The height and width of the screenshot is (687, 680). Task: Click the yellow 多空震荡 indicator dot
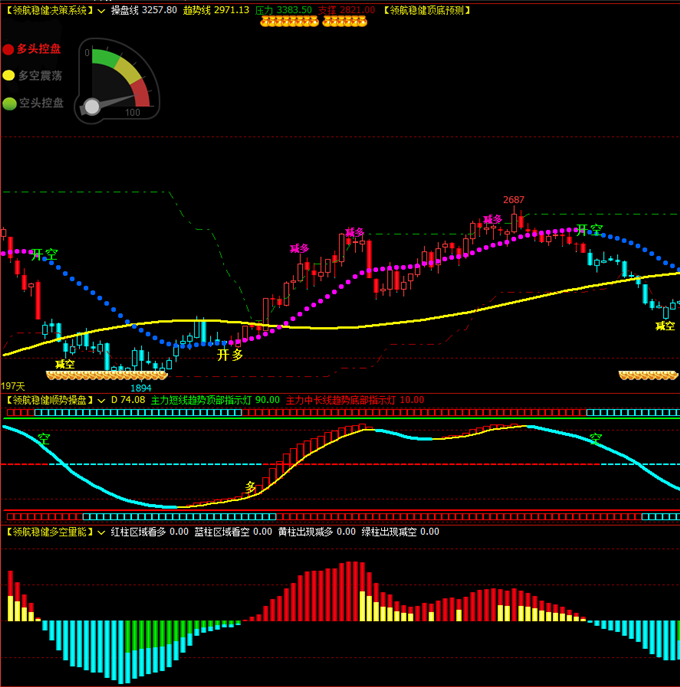click(x=9, y=75)
